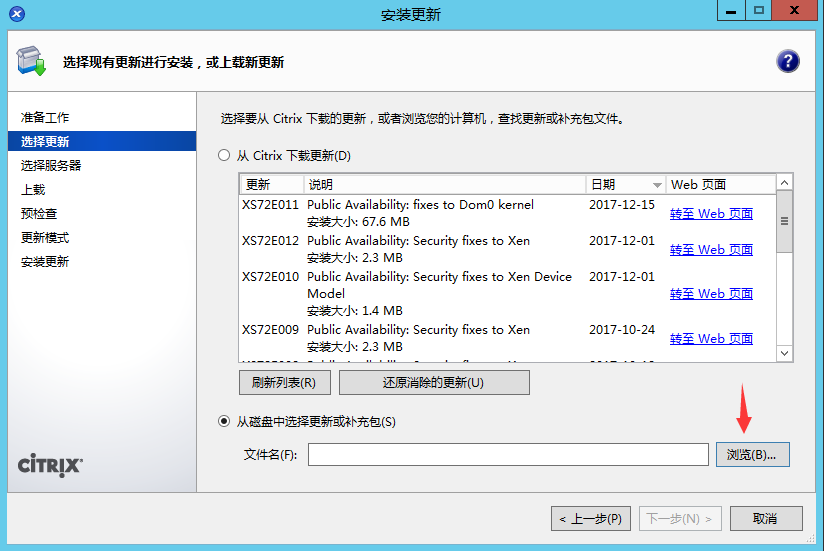
Task: Go to 选择服务器 step in sidebar
Action: tap(51, 165)
